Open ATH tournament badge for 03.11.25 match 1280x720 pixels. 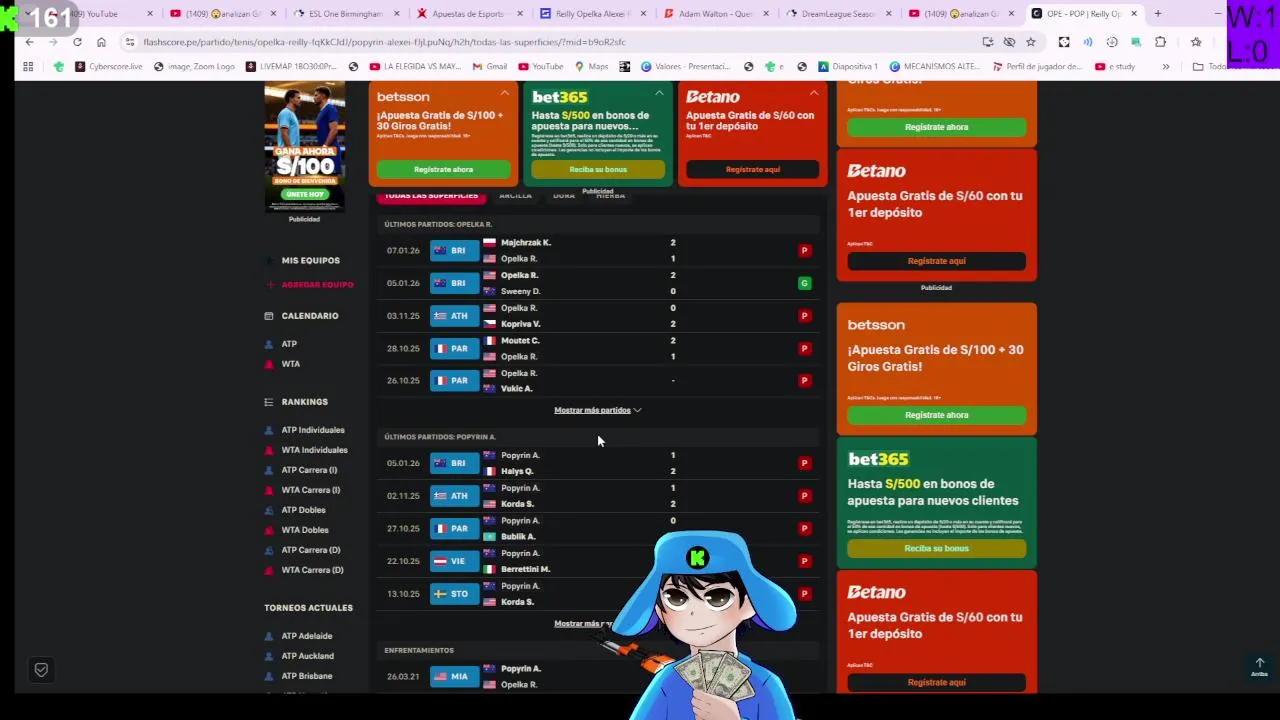(x=455, y=316)
